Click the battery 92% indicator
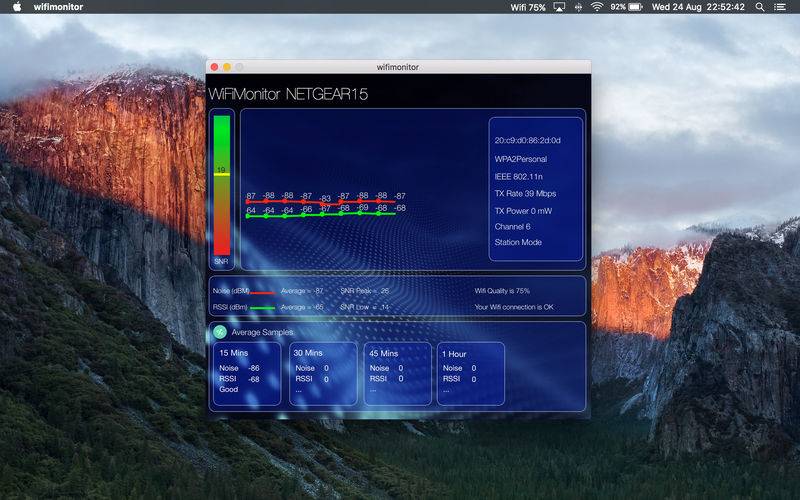This screenshot has width=800, height=500. point(626,7)
